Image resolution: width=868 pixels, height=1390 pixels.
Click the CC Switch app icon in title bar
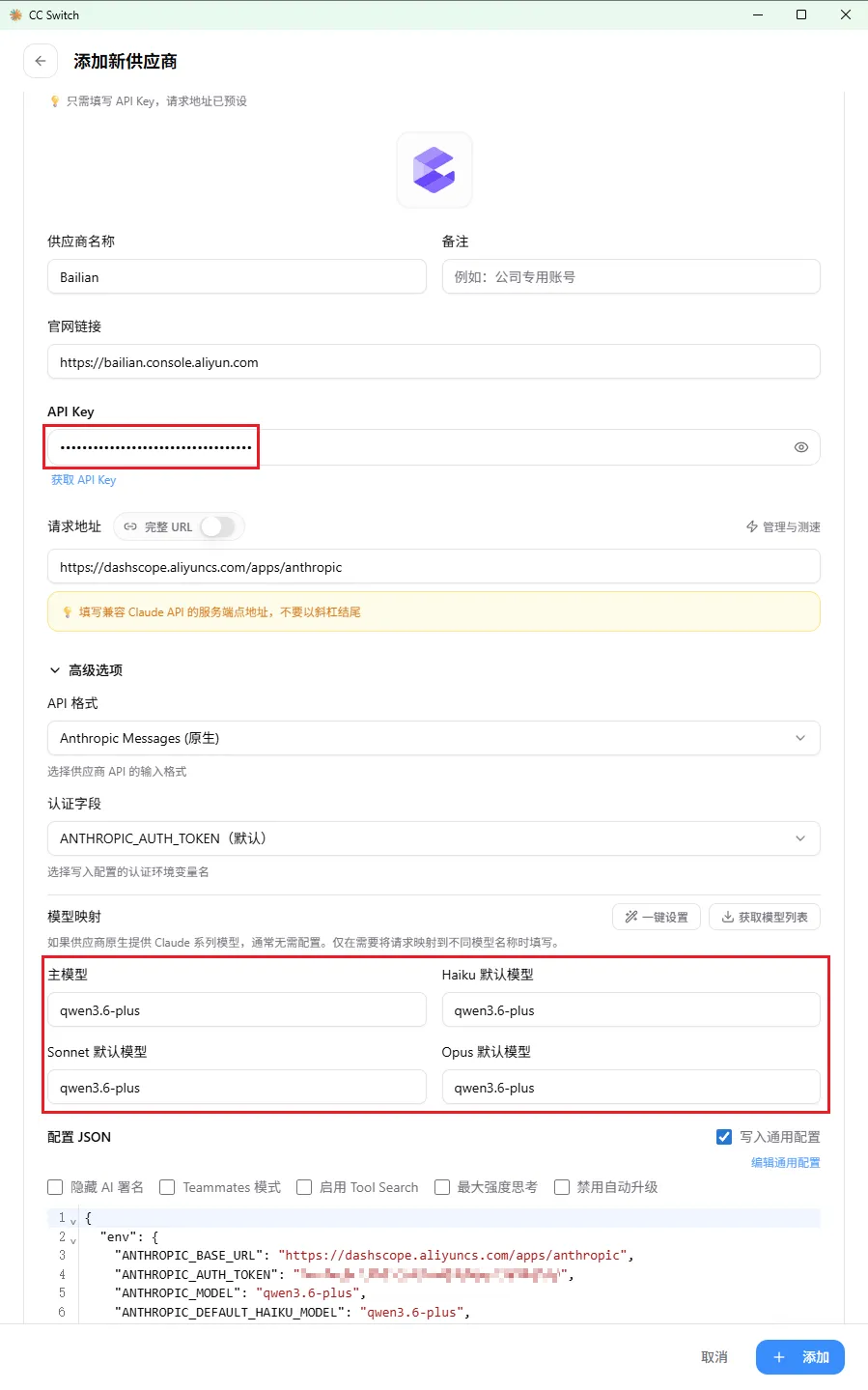point(15,14)
